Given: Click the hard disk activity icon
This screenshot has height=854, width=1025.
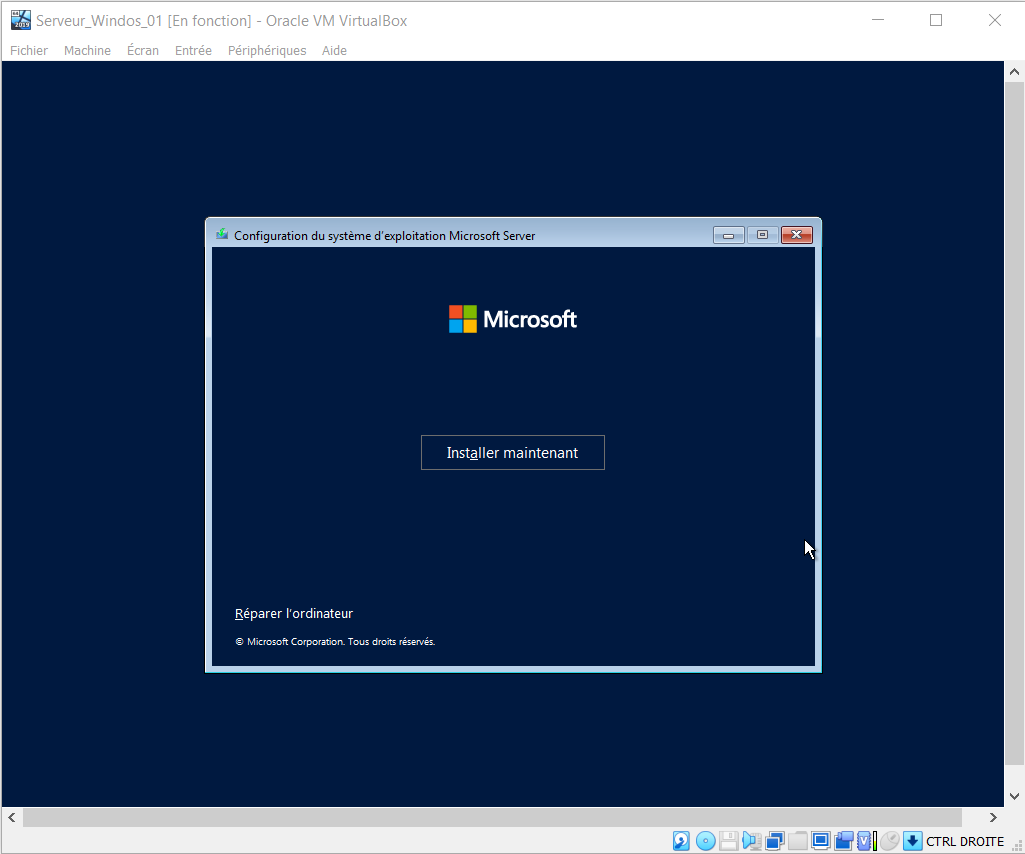Looking at the screenshot, I should 681,841.
